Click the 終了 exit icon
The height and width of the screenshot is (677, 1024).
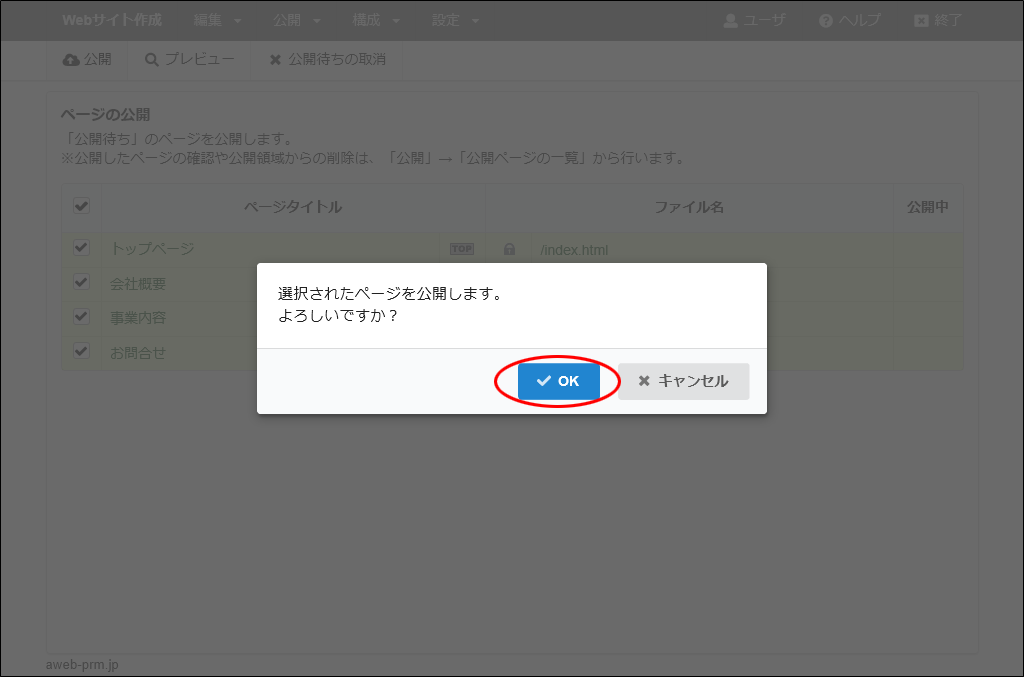tap(921, 21)
